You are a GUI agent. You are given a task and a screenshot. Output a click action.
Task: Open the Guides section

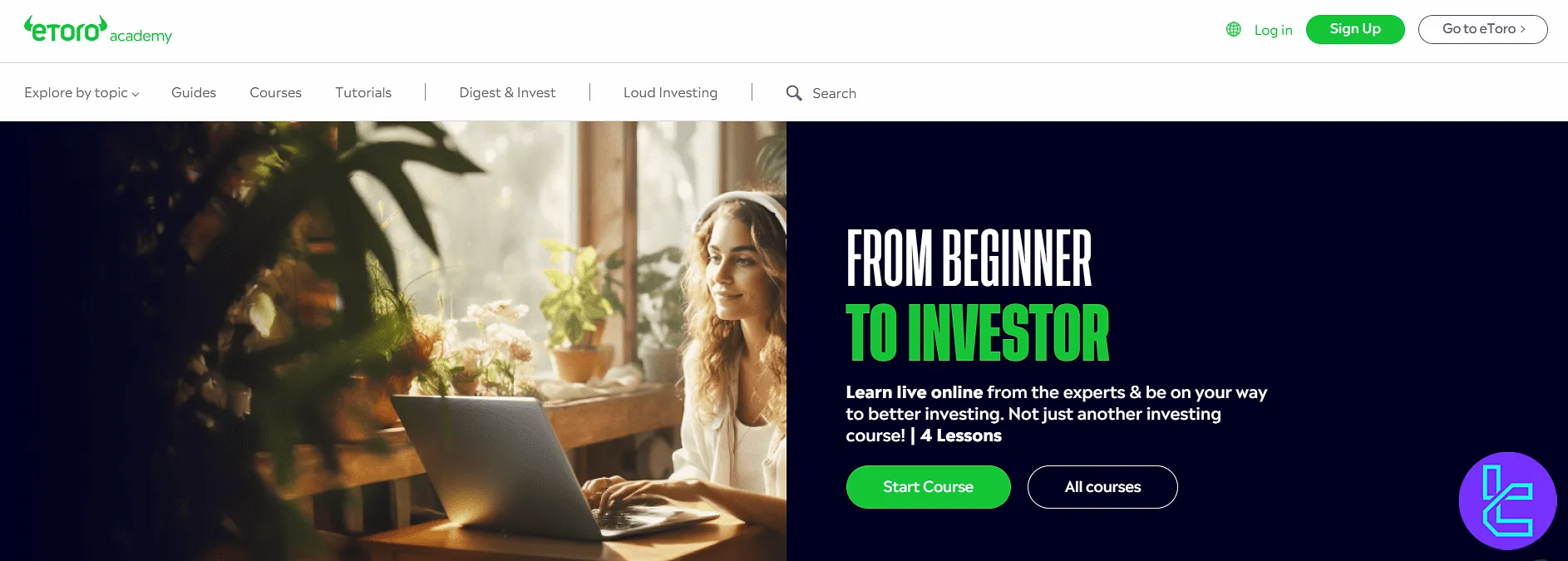(x=194, y=92)
